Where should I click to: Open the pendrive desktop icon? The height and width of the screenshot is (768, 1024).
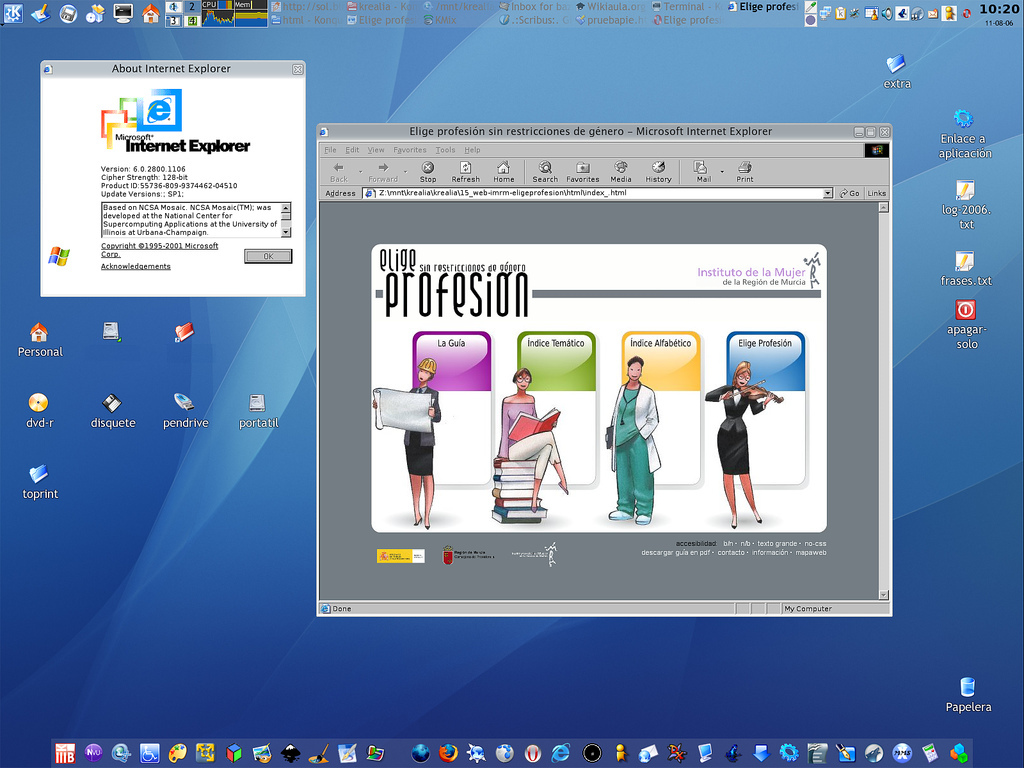(x=185, y=411)
